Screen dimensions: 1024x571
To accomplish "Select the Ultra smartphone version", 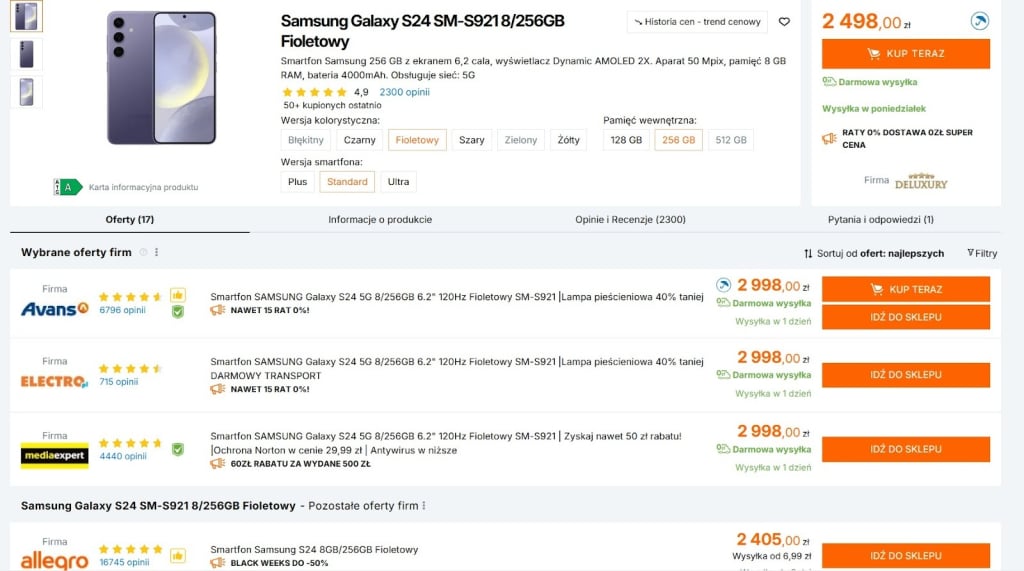I will point(399,182).
